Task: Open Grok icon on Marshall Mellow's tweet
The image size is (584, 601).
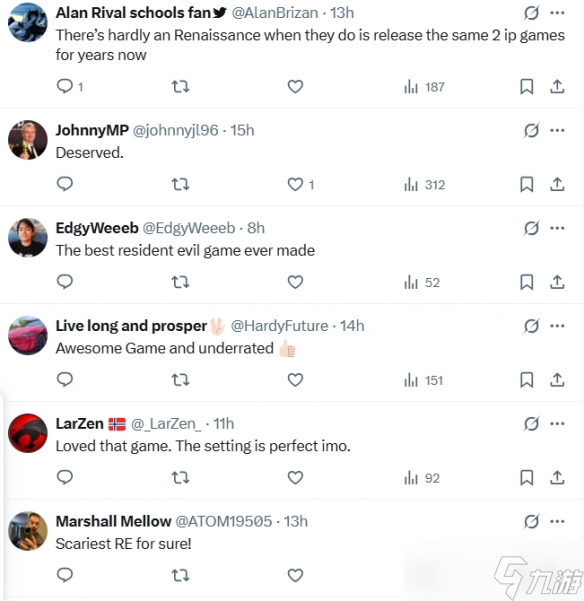Action: tap(532, 522)
